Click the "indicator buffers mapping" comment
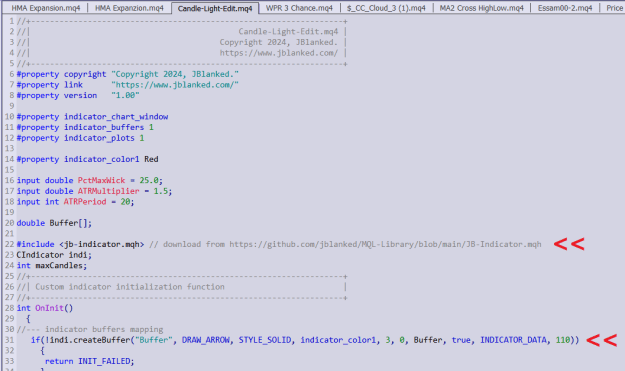 pos(104,330)
